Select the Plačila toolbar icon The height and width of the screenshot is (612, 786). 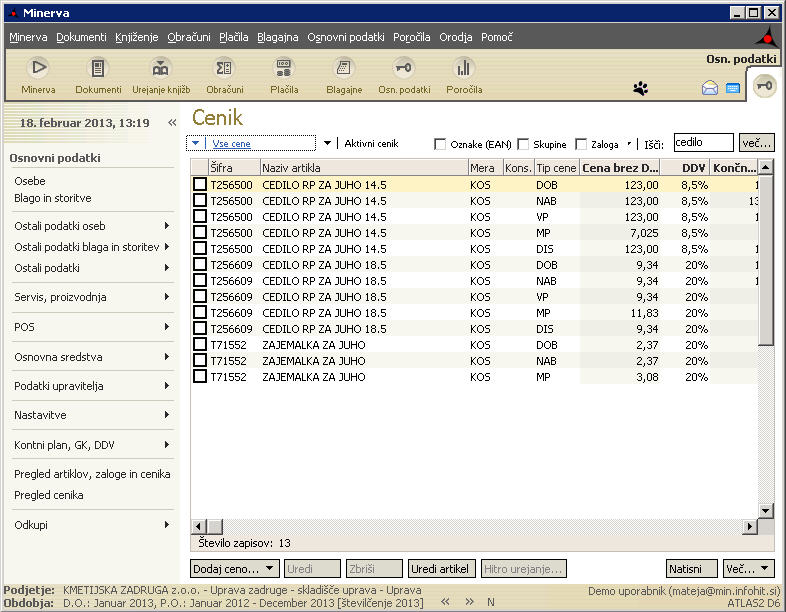click(x=284, y=69)
